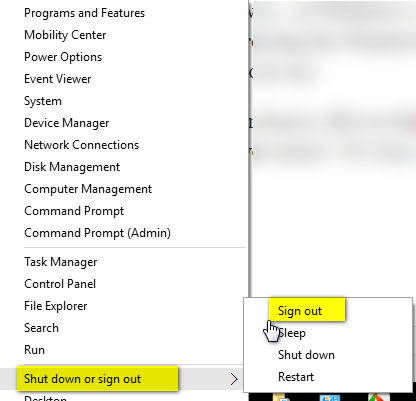
Task: Click the Run menu entry
Action: pos(34,350)
